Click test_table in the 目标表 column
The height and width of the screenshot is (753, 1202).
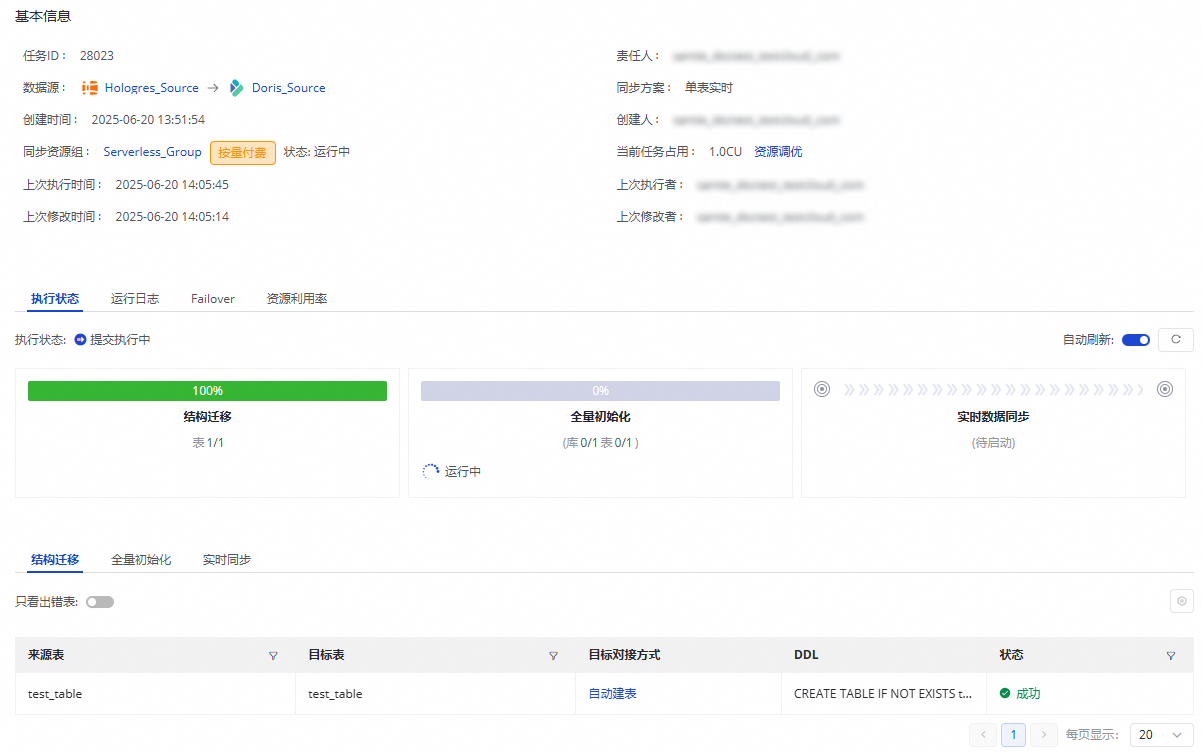(x=335, y=693)
